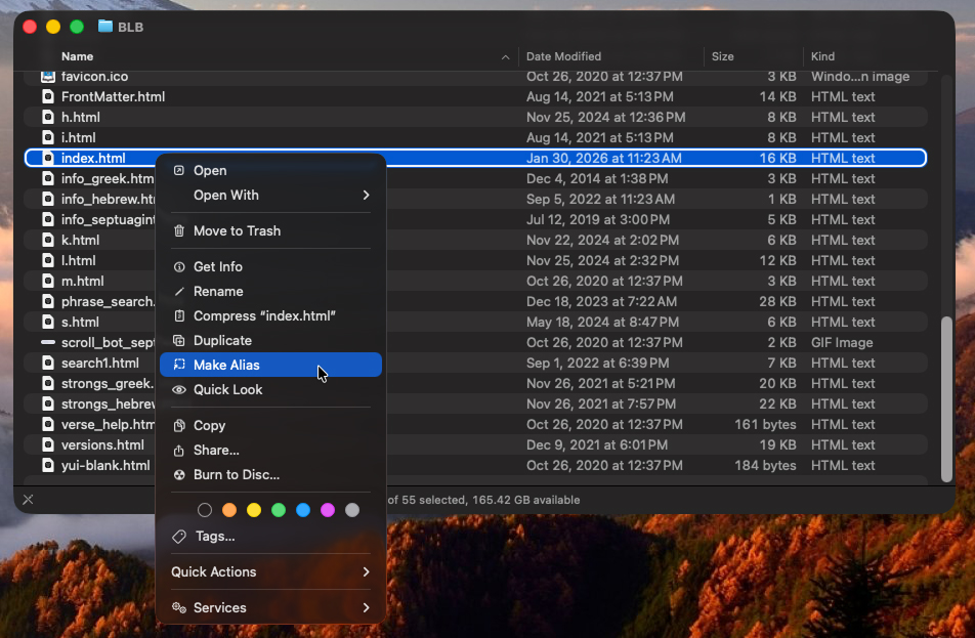Choose Quick Look entry
The width and height of the screenshot is (975, 638).
click(270, 389)
